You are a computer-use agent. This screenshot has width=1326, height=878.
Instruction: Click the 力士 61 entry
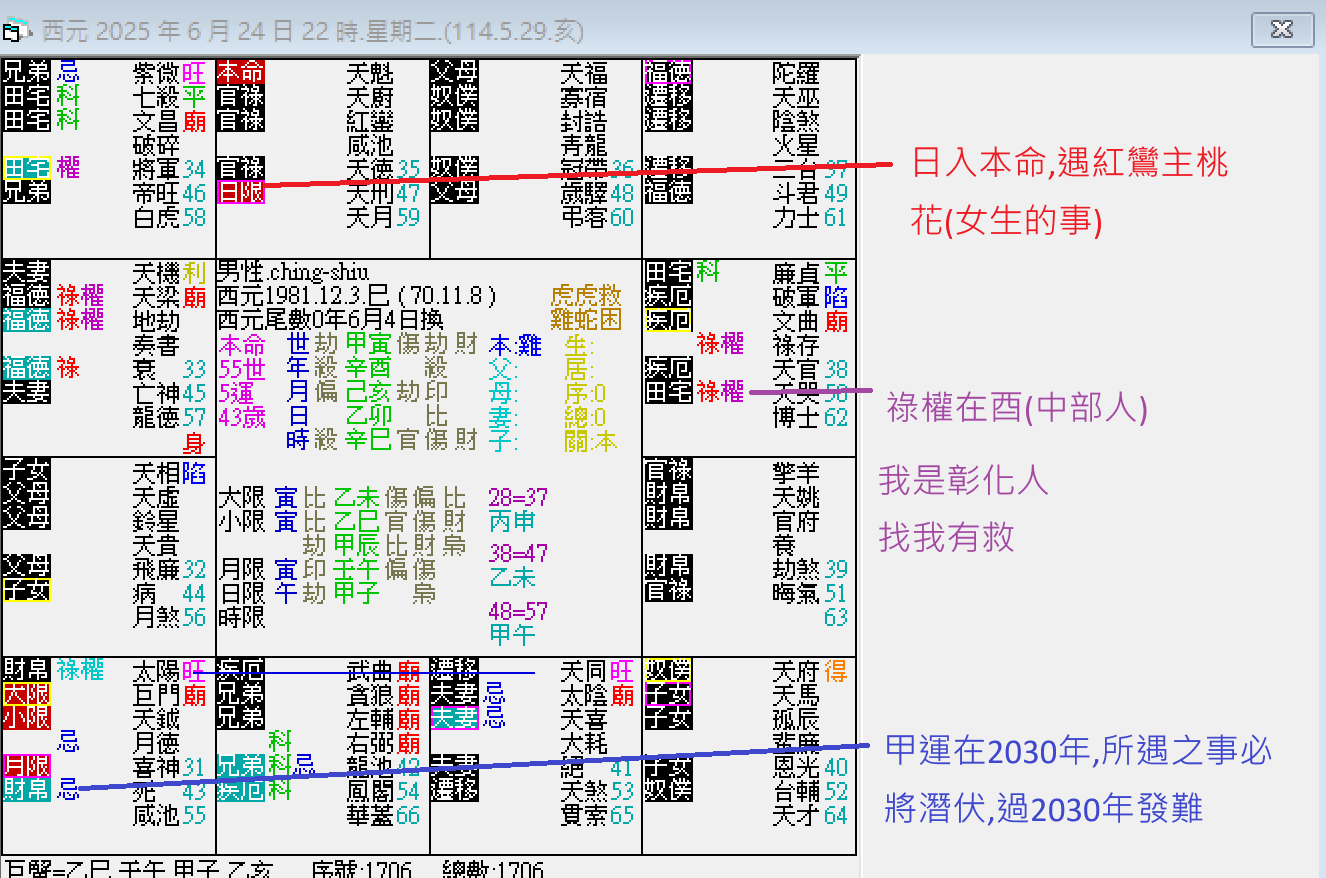pos(810,216)
